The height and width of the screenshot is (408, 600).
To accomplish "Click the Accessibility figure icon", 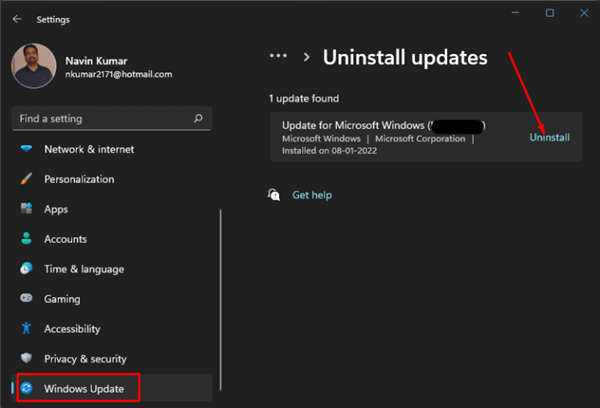I will [26, 328].
